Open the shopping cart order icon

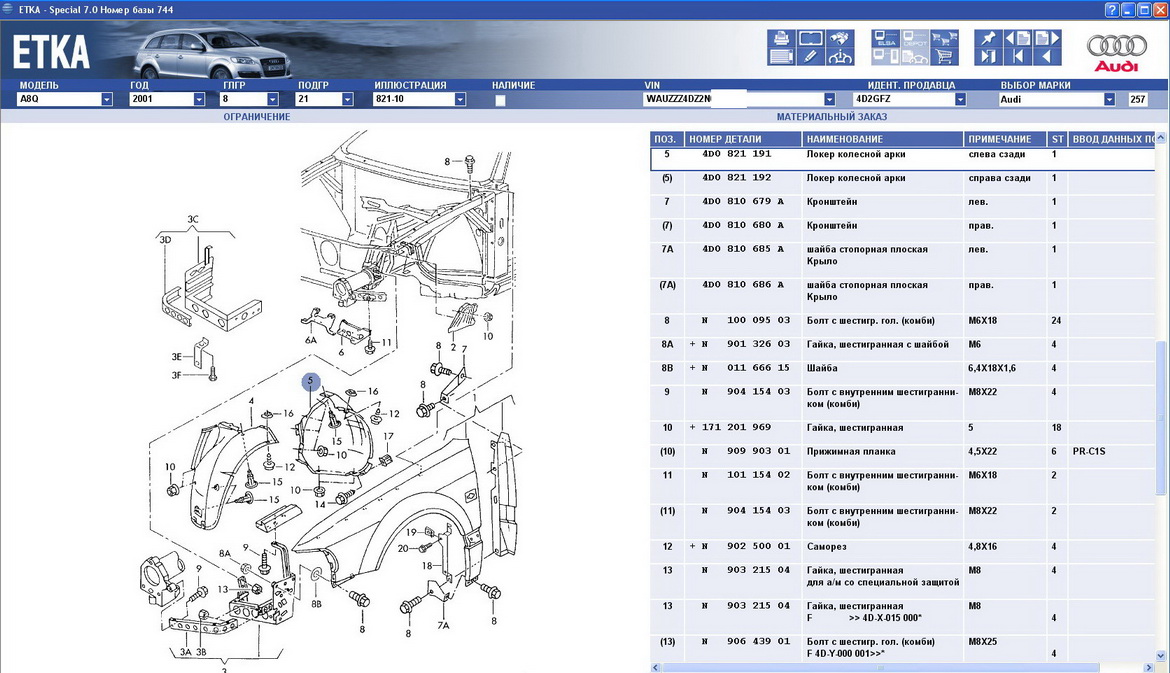point(943,56)
